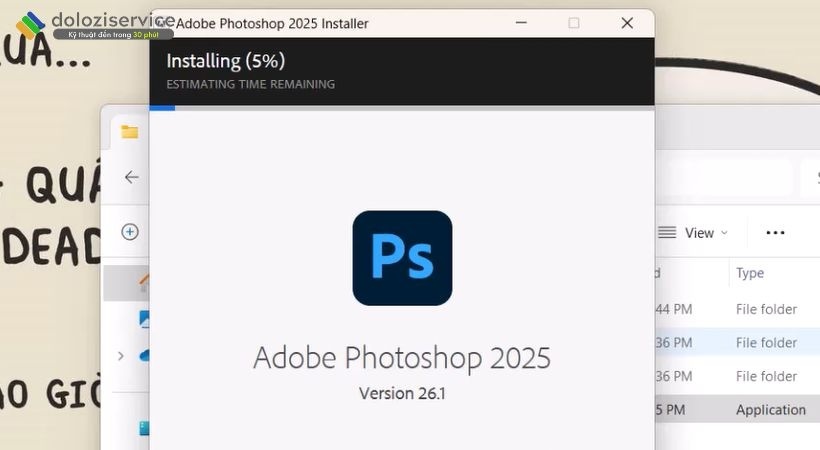The image size is (820, 450).
Task: Select the highlighted 36 PM File folder row
Action: click(737, 343)
